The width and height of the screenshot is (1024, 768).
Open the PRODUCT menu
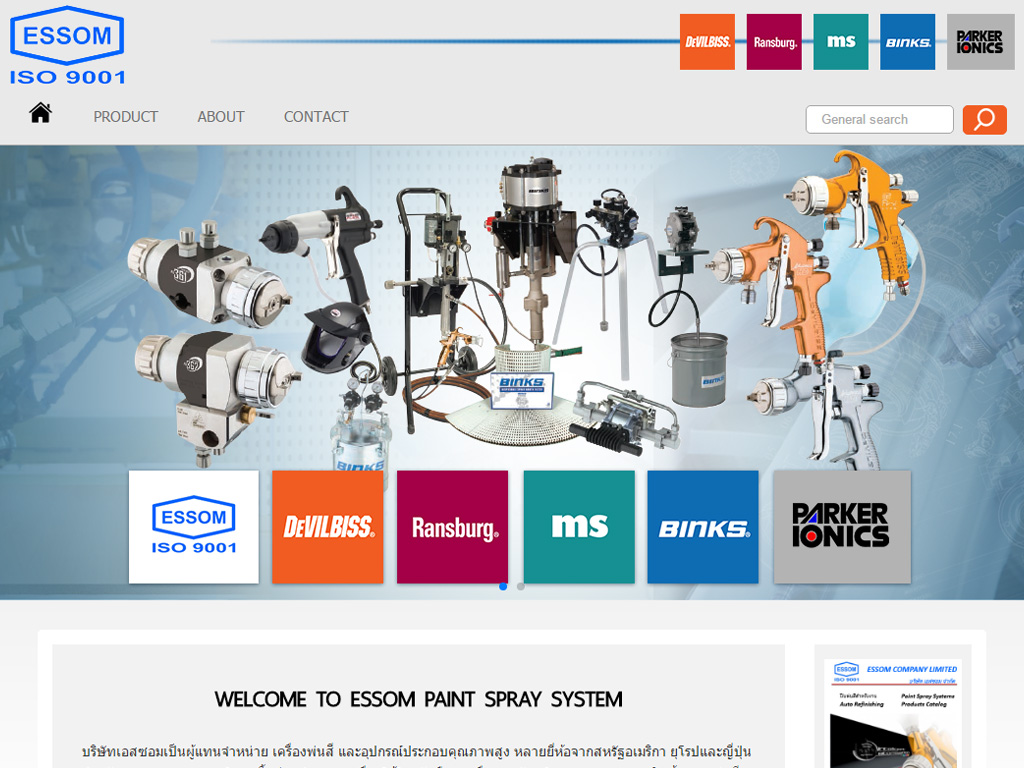125,117
